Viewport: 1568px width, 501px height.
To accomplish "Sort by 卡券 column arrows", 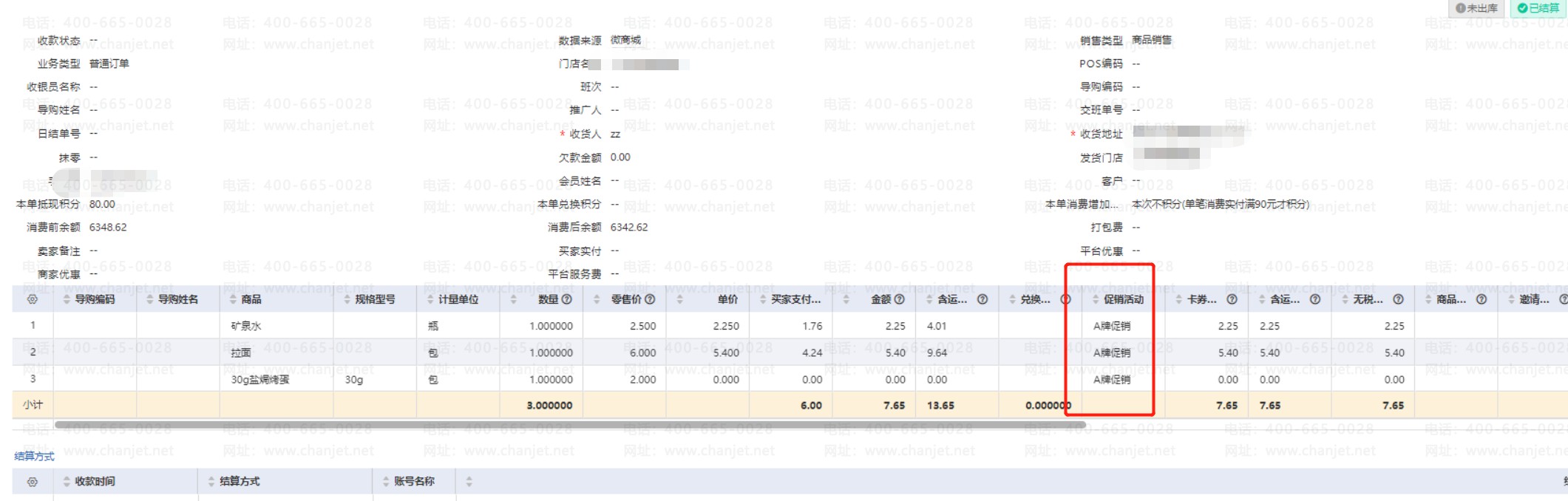I will 1179,299.
